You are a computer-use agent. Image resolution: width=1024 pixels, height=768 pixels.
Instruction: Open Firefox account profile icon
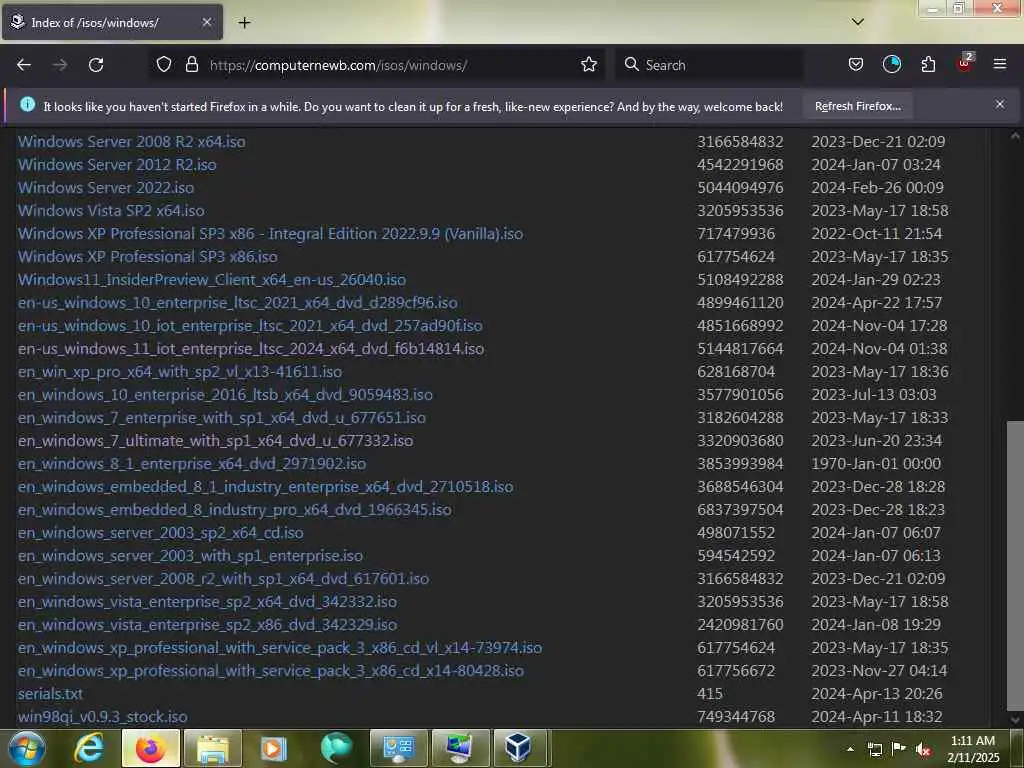click(x=891, y=65)
